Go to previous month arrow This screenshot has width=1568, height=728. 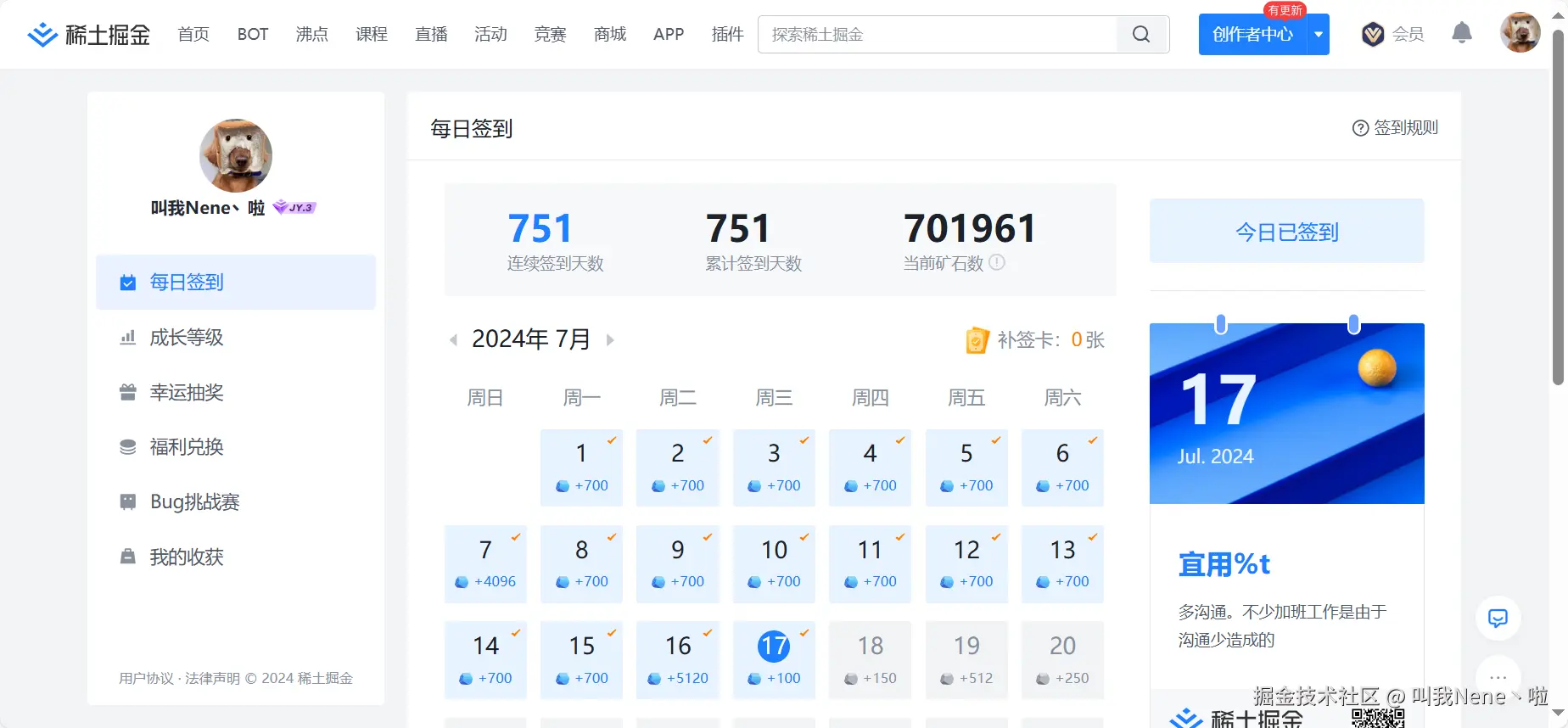point(453,340)
